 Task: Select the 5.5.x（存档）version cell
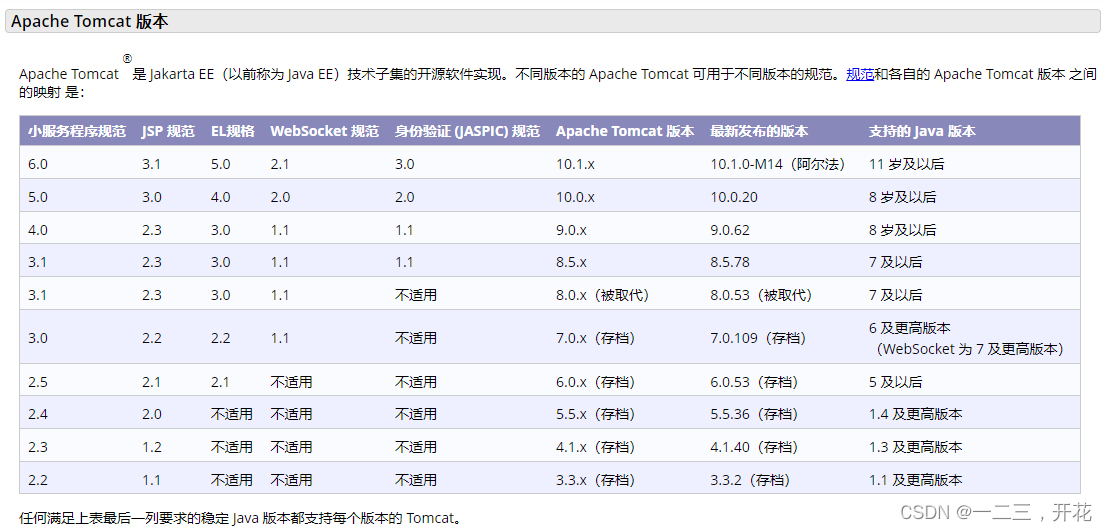click(x=595, y=414)
